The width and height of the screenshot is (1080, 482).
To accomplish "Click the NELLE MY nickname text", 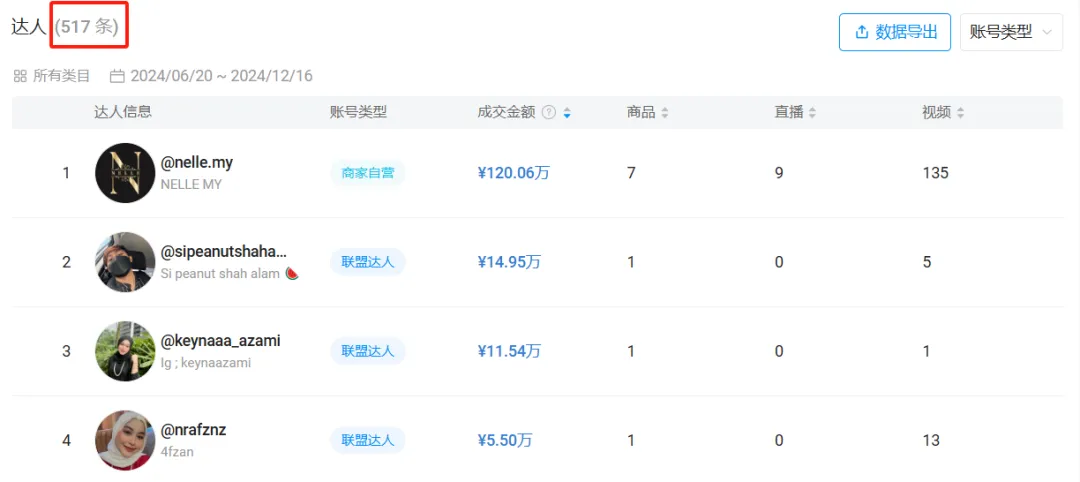I will [x=191, y=185].
